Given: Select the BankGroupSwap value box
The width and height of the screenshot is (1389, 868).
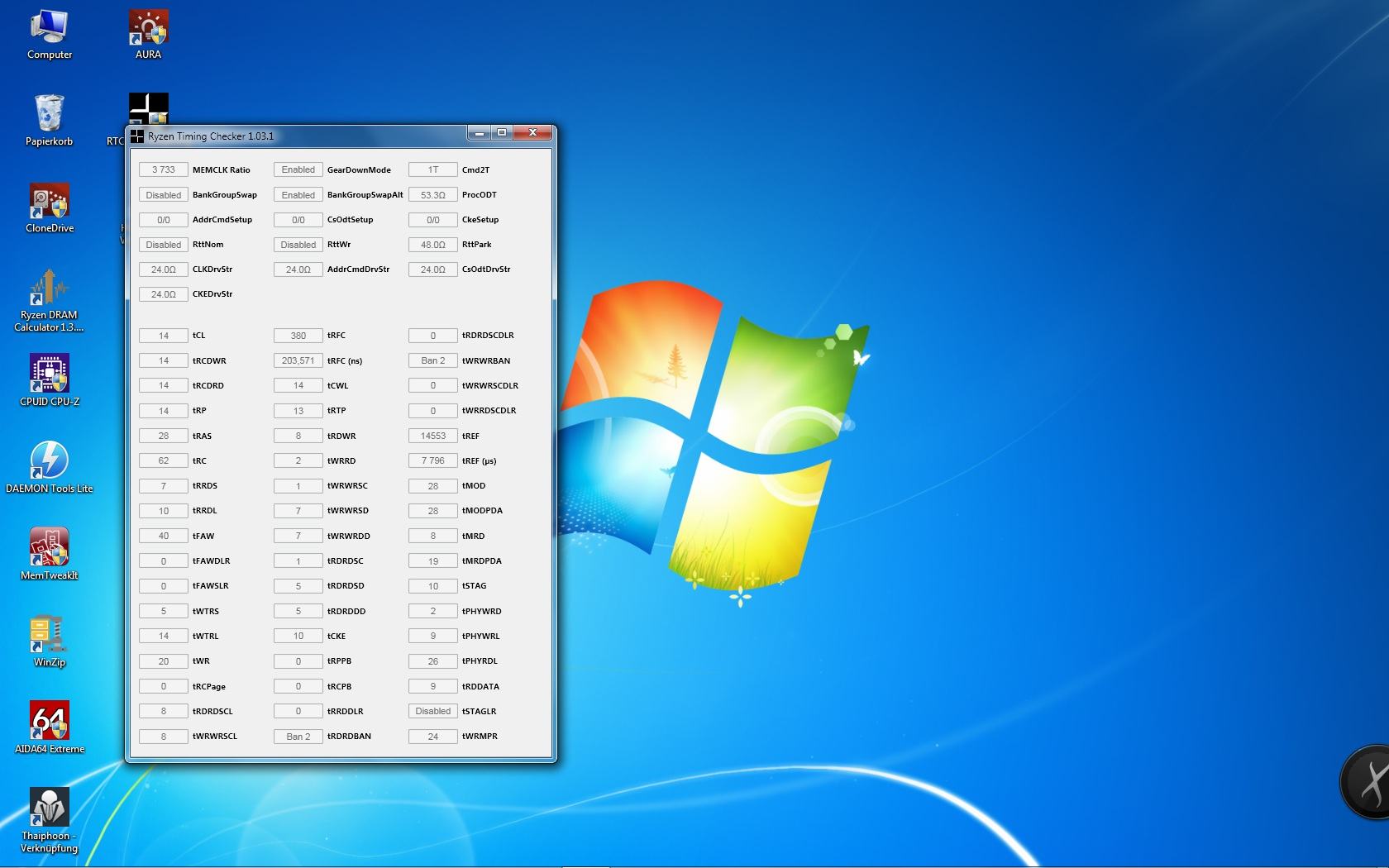Looking at the screenshot, I should point(164,195).
